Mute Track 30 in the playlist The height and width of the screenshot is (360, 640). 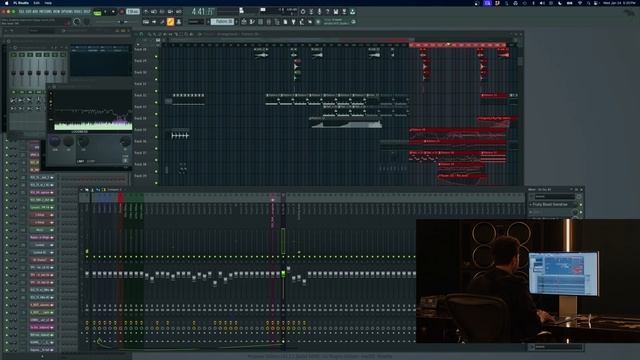156,79
